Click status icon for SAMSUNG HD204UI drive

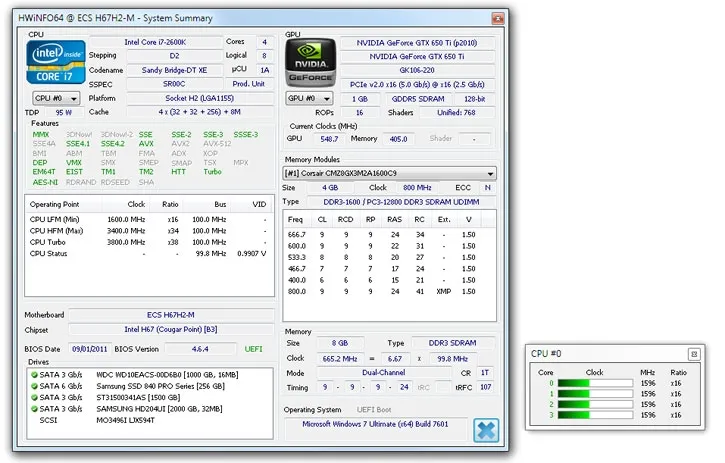pyautogui.click(x=35, y=410)
